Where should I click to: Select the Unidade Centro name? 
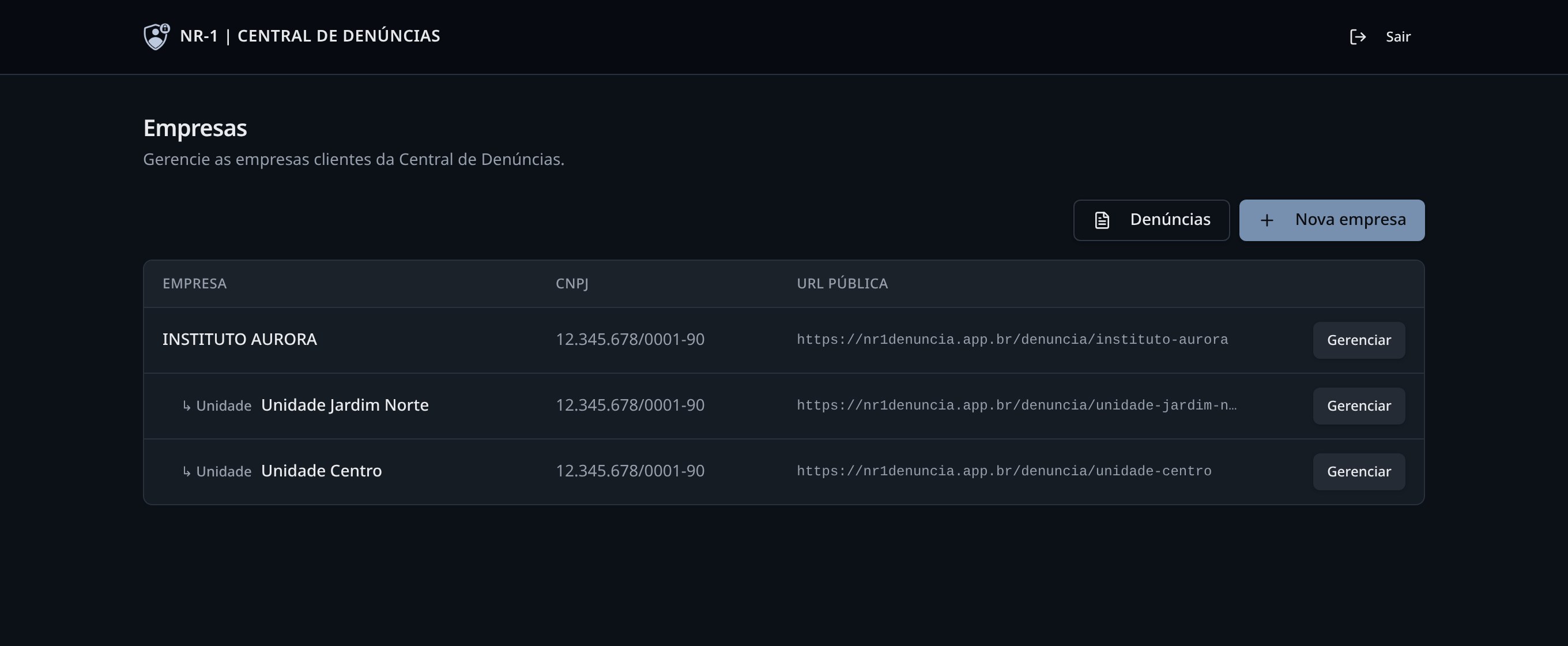tap(322, 471)
